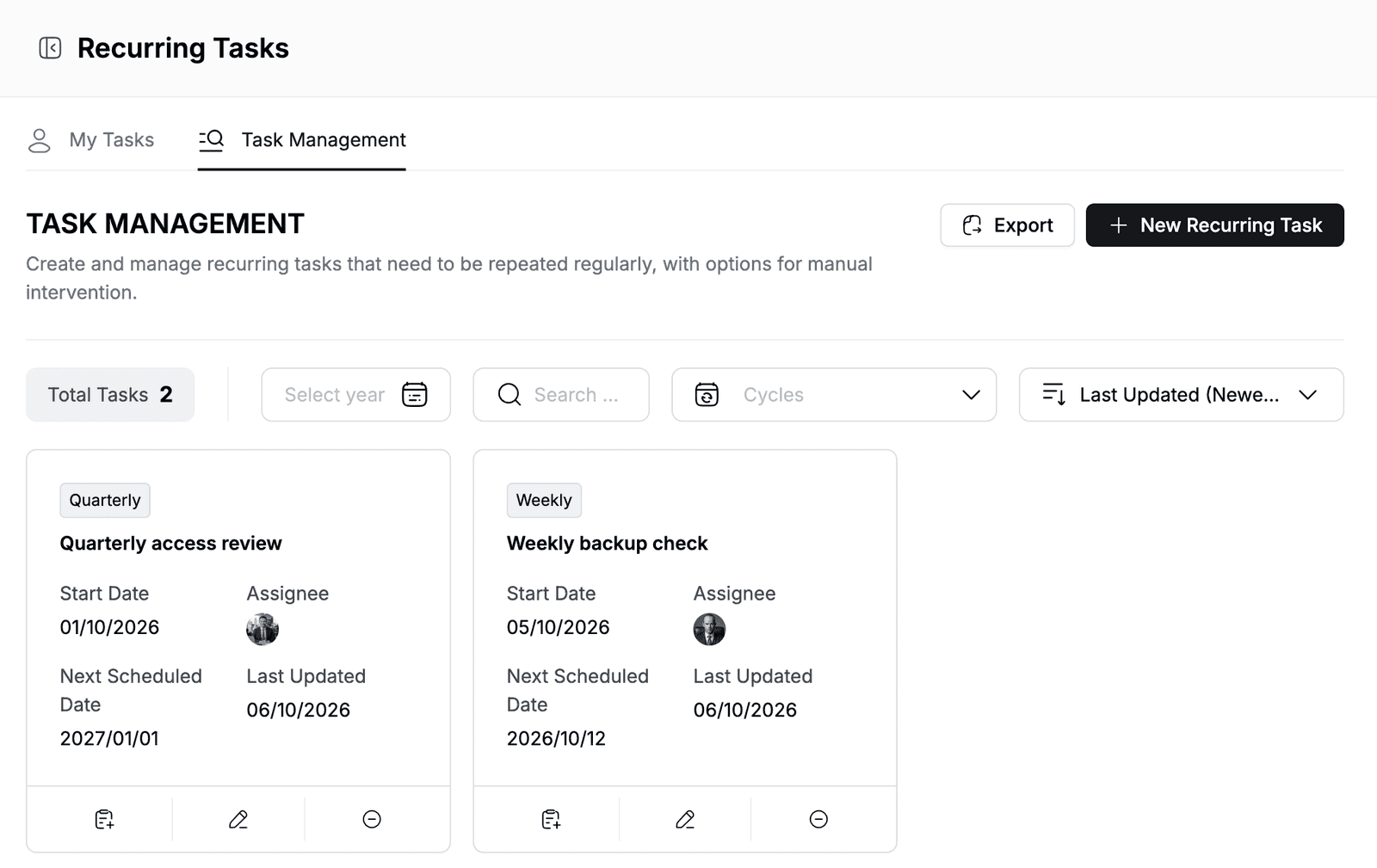The width and height of the screenshot is (1377, 868).
Task: Expand the Cycles chevron arrow
Action: (971, 395)
